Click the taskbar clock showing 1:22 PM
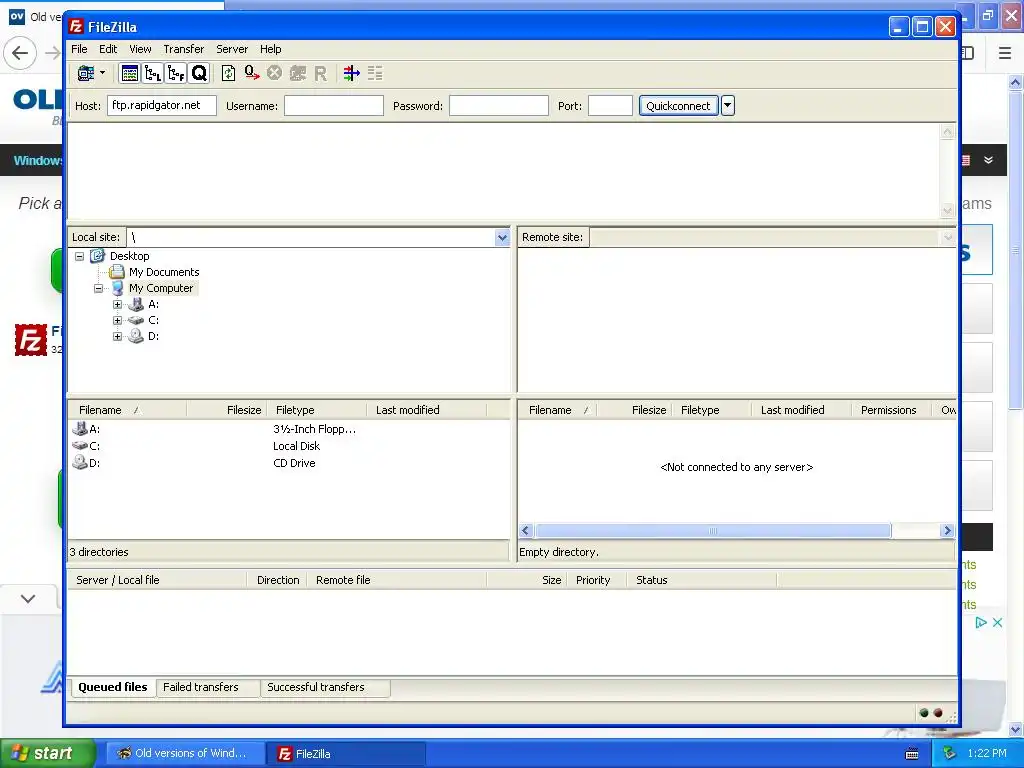Screen dimensions: 1024x768 pyautogui.click(x=987, y=754)
